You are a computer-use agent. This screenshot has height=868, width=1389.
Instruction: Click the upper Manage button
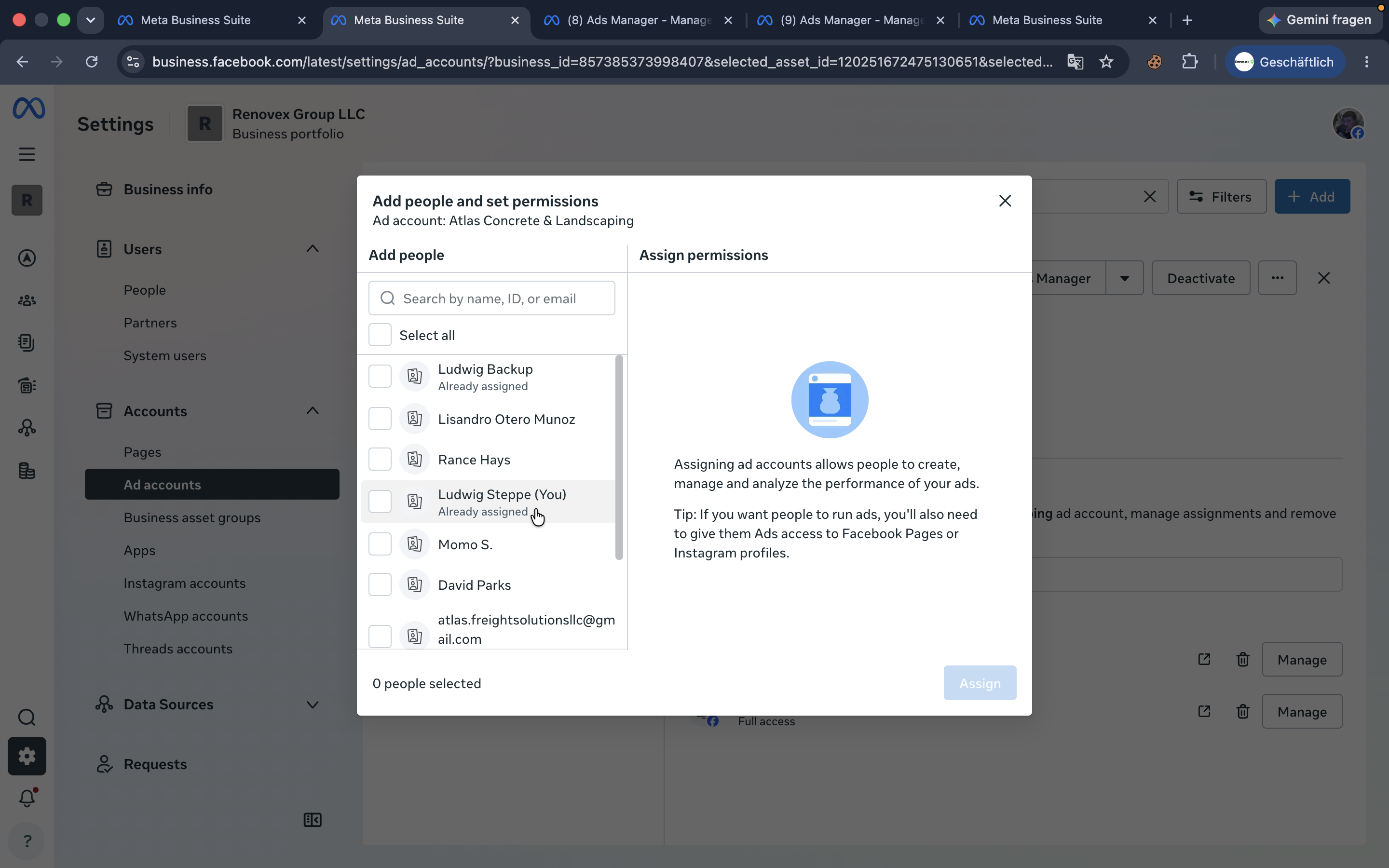coord(1302,660)
